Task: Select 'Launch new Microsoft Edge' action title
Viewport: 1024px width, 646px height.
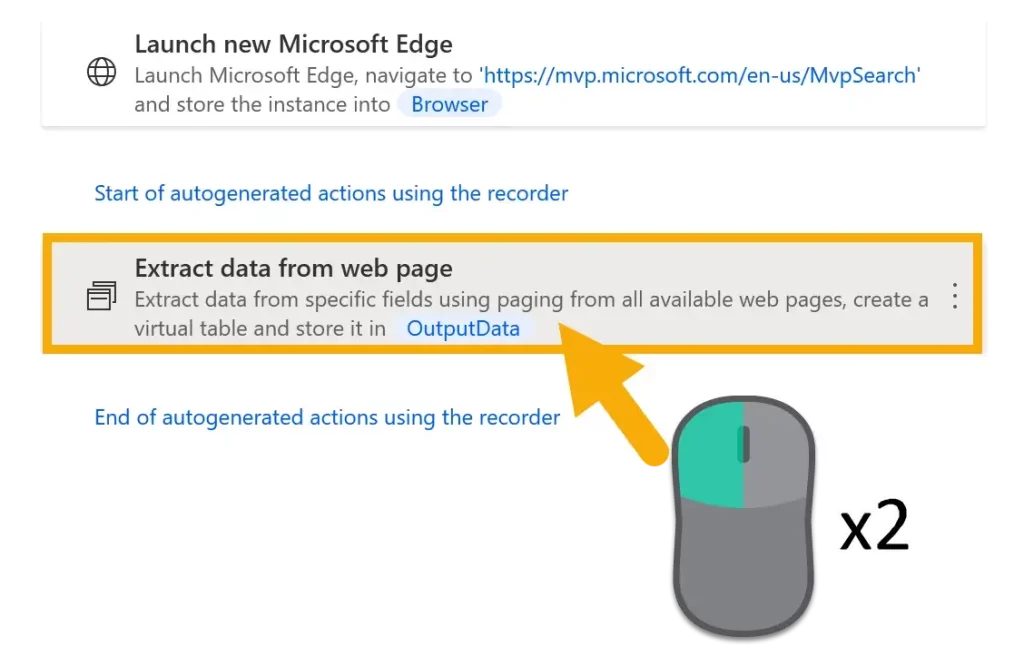Action: click(x=293, y=44)
